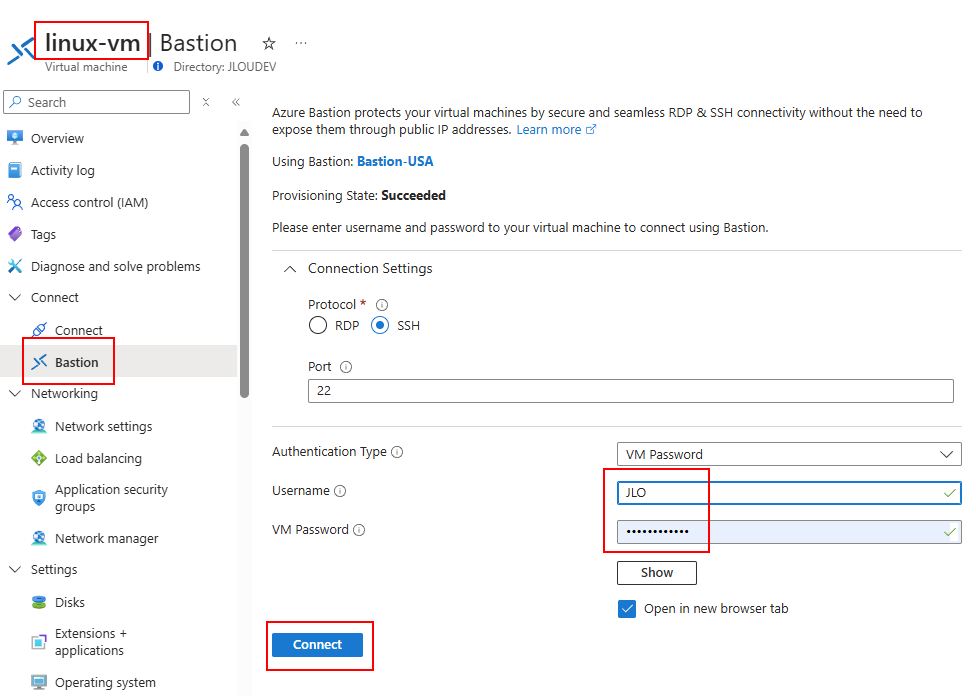
Task: Click the Extensions + applications icon
Action: click(x=39, y=642)
